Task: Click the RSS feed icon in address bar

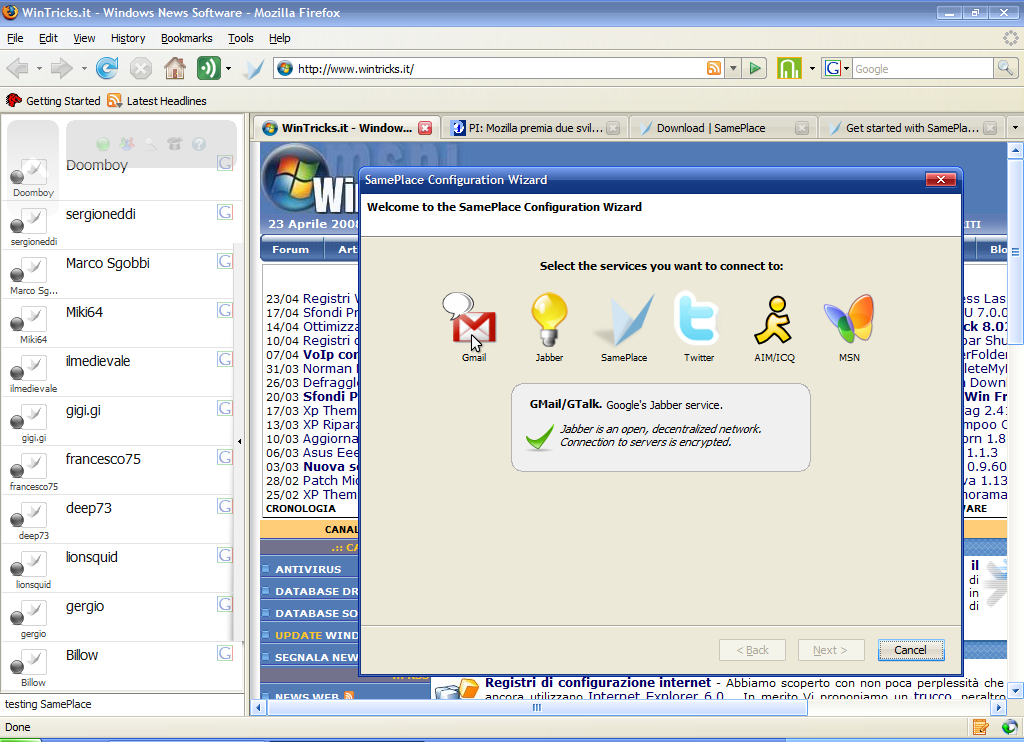Action: click(714, 68)
